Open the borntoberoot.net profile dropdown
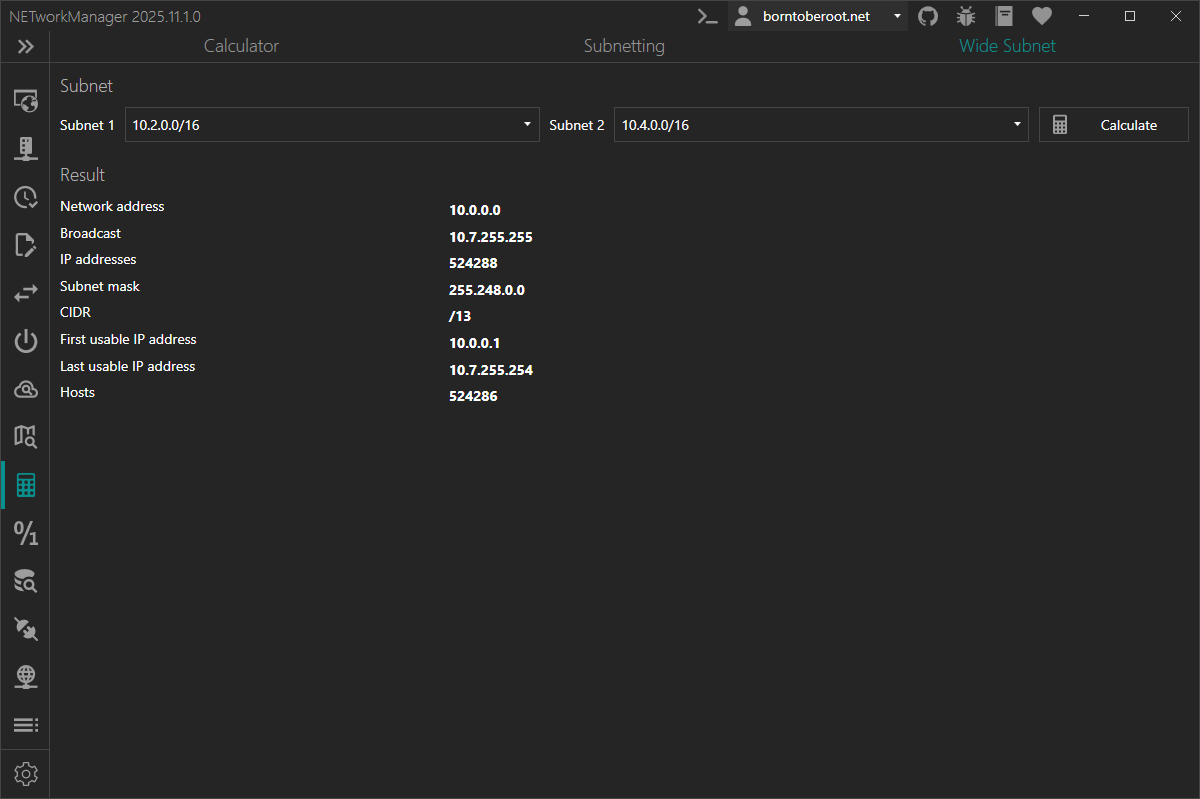 coord(897,16)
